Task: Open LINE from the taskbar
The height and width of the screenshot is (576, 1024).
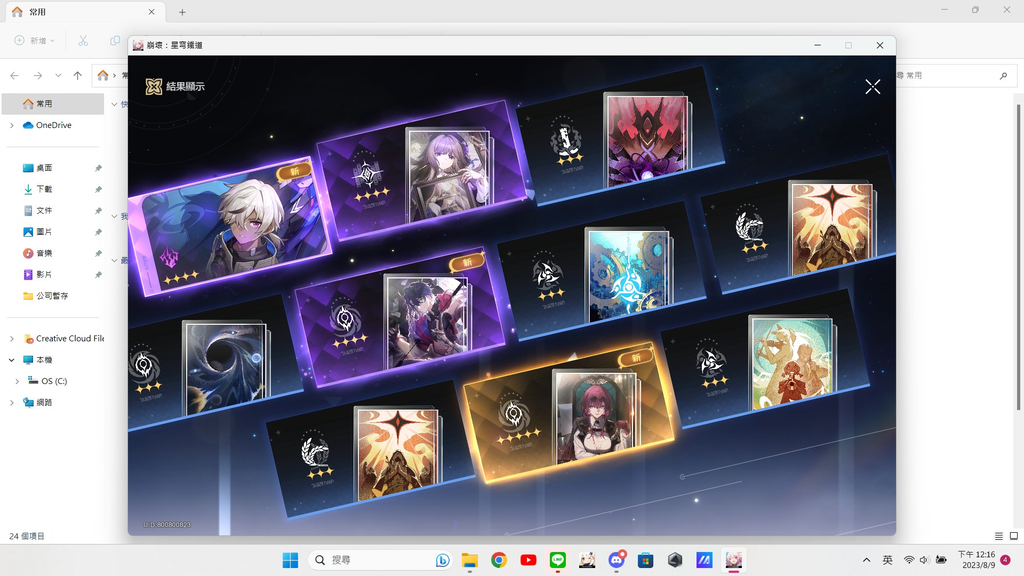Action: tap(558, 560)
